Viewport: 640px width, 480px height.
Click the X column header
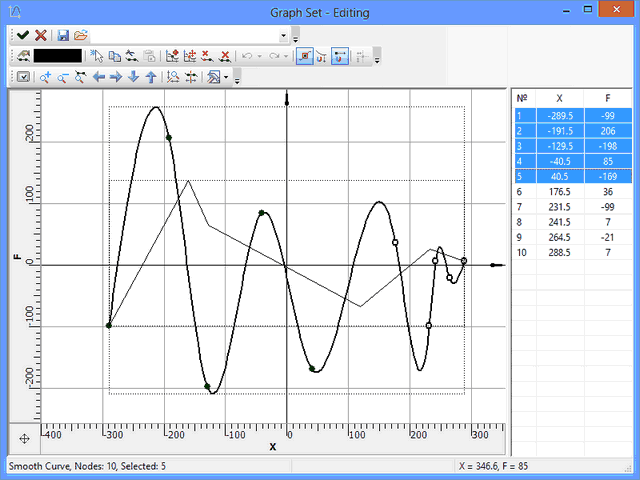pyautogui.click(x=558, y=99)
